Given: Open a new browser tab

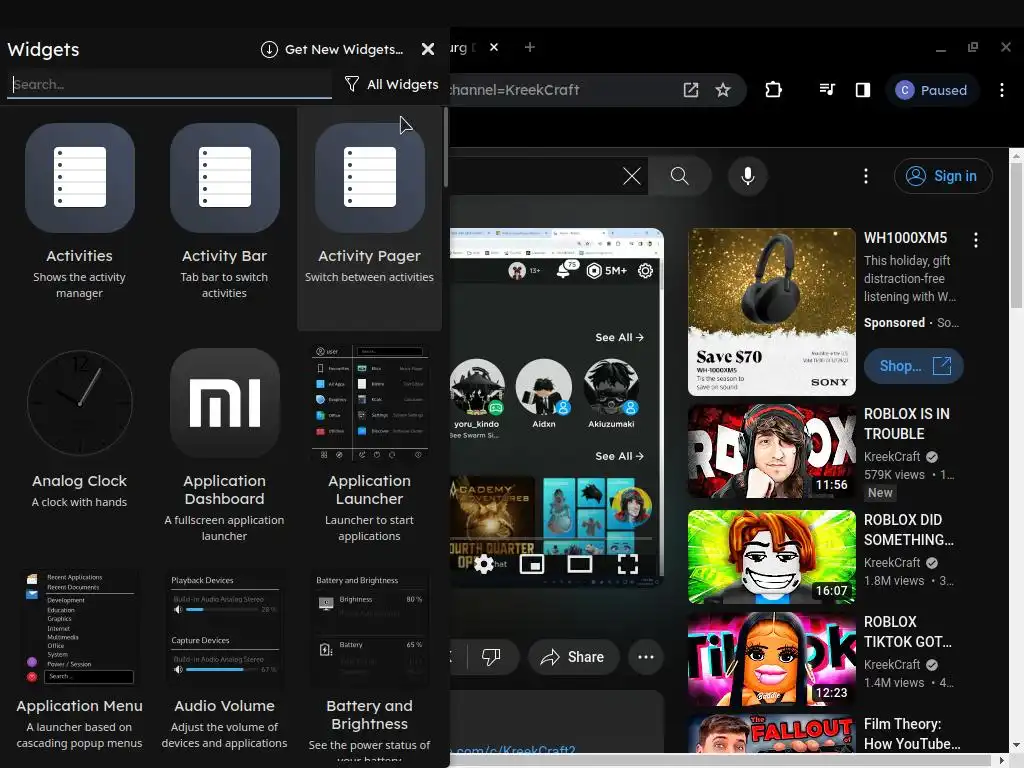Looking at the screenshot, I should click(x=530, y=47).
